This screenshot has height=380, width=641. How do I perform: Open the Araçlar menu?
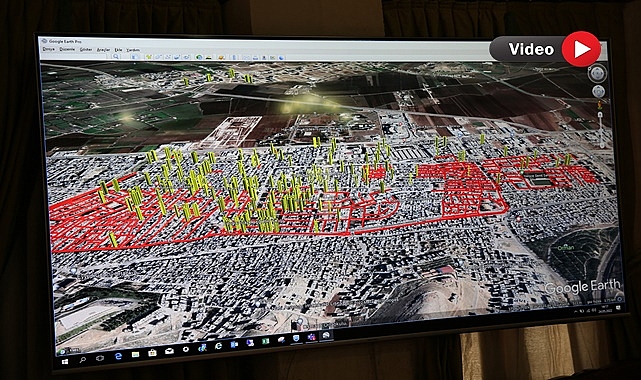[x=103, y=50]
